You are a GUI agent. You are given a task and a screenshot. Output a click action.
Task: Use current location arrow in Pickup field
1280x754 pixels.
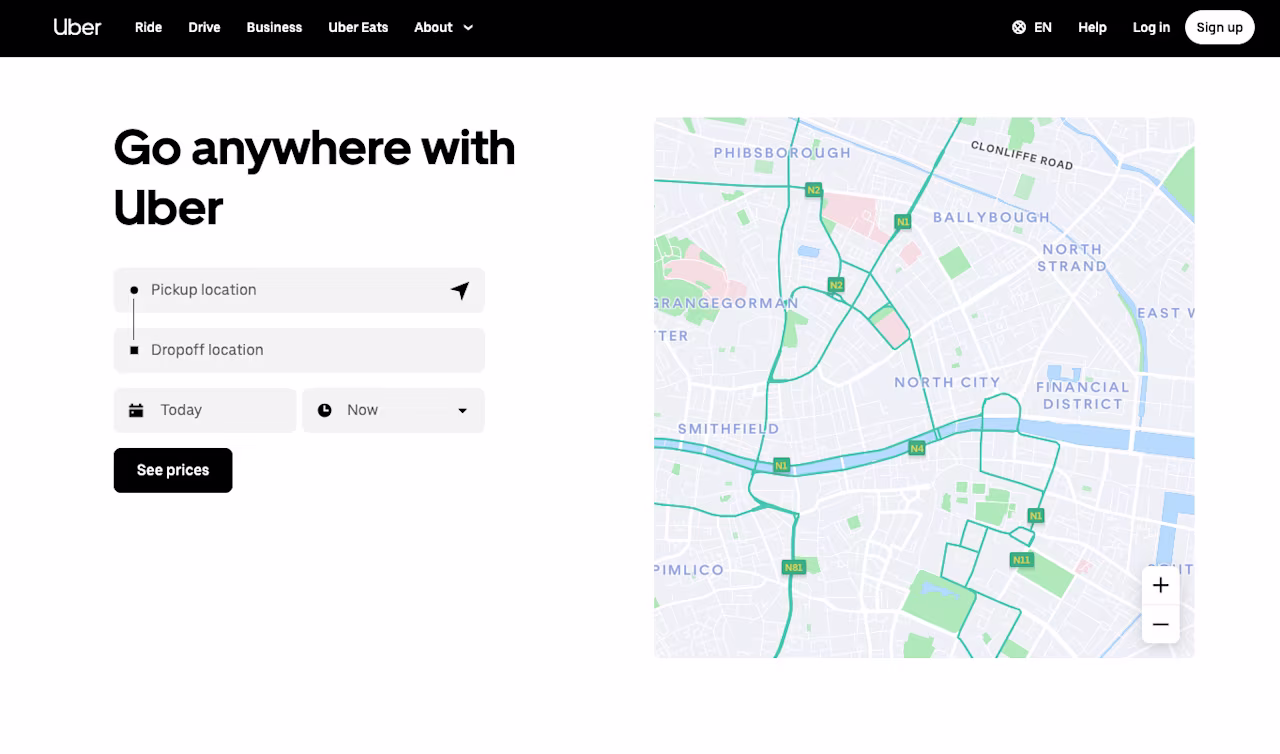tap(460, 290)
